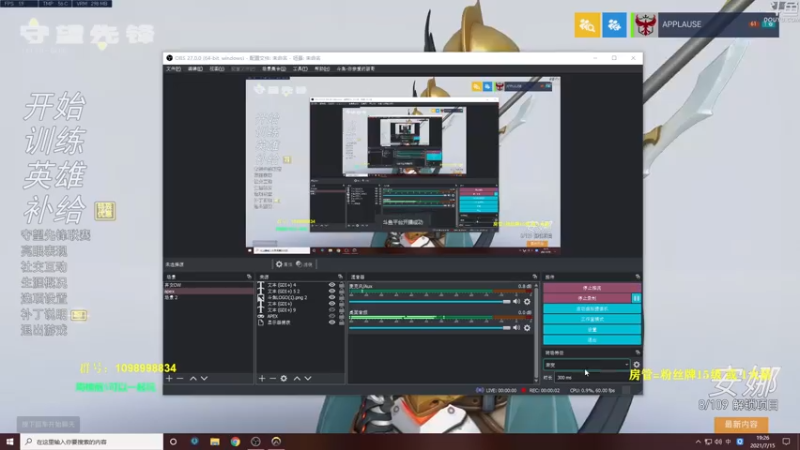Pause recording with the pause icon
This screenshot has height=450, width=800.
(x=636, y=298)
